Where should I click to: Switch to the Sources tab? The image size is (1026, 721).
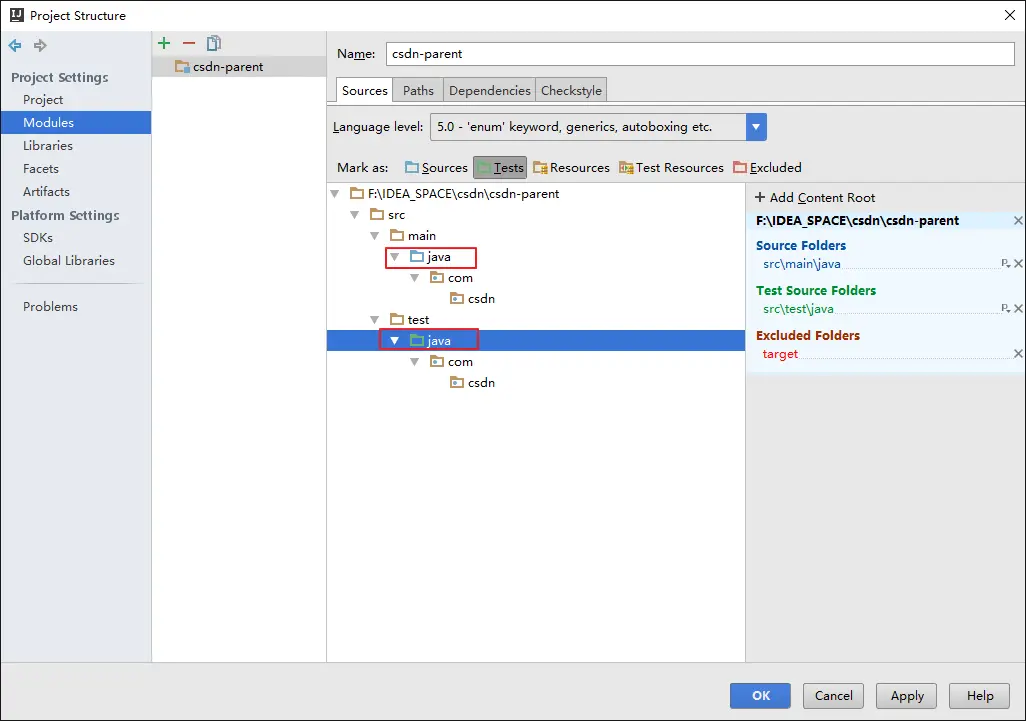[364, 90]
